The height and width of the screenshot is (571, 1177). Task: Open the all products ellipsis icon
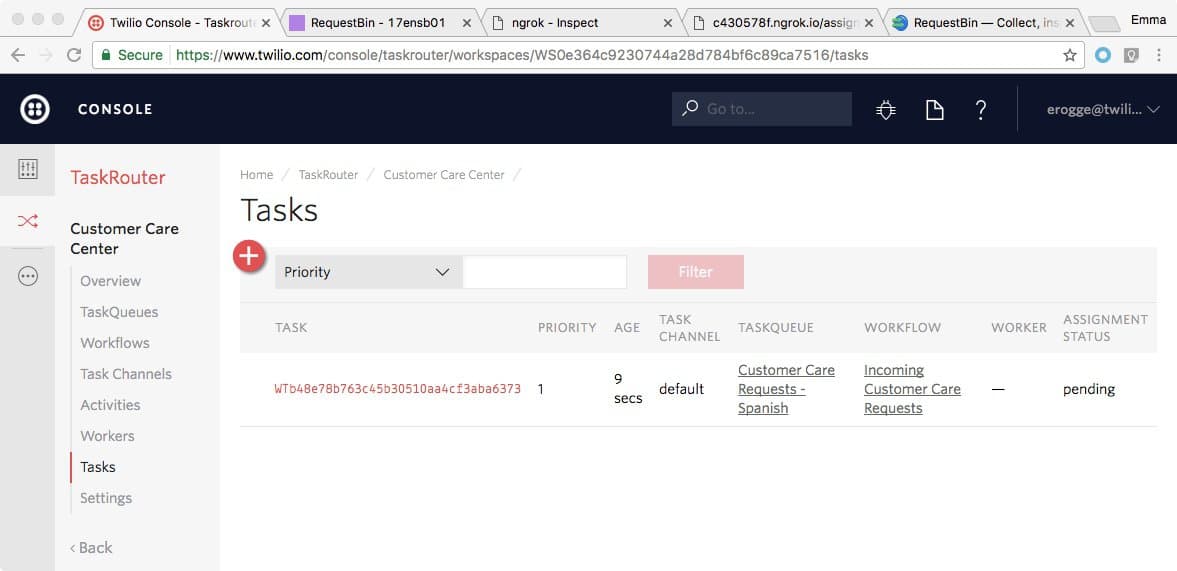tap(28, 277)
